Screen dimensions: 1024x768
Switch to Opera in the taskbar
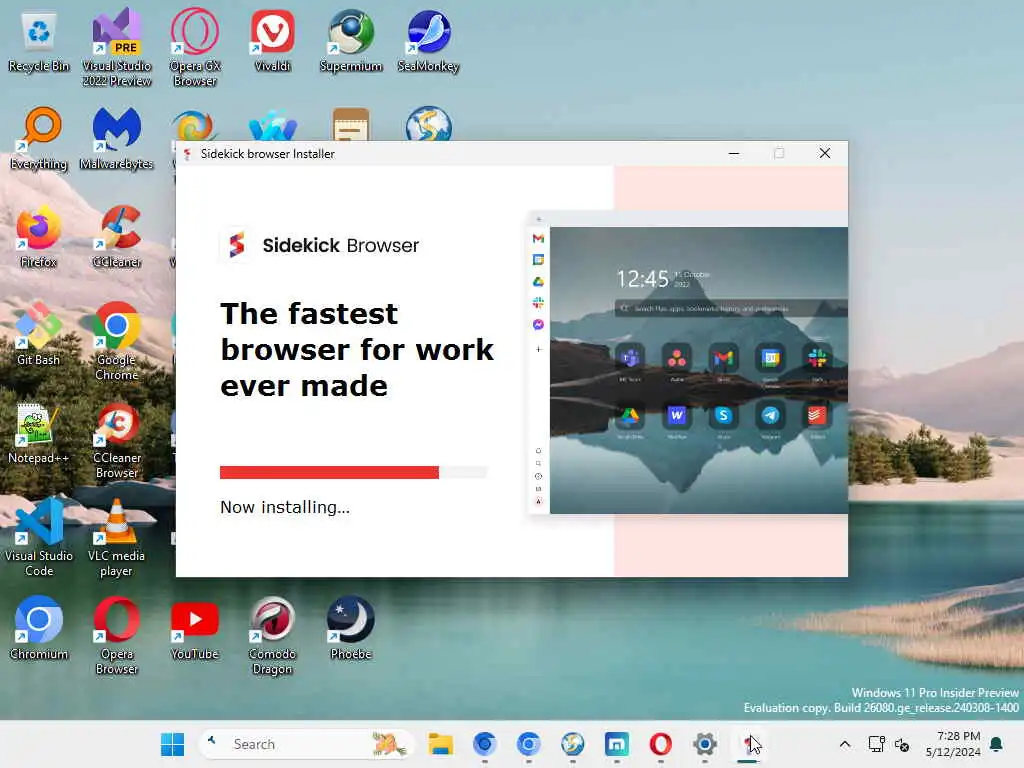point(660,744)
